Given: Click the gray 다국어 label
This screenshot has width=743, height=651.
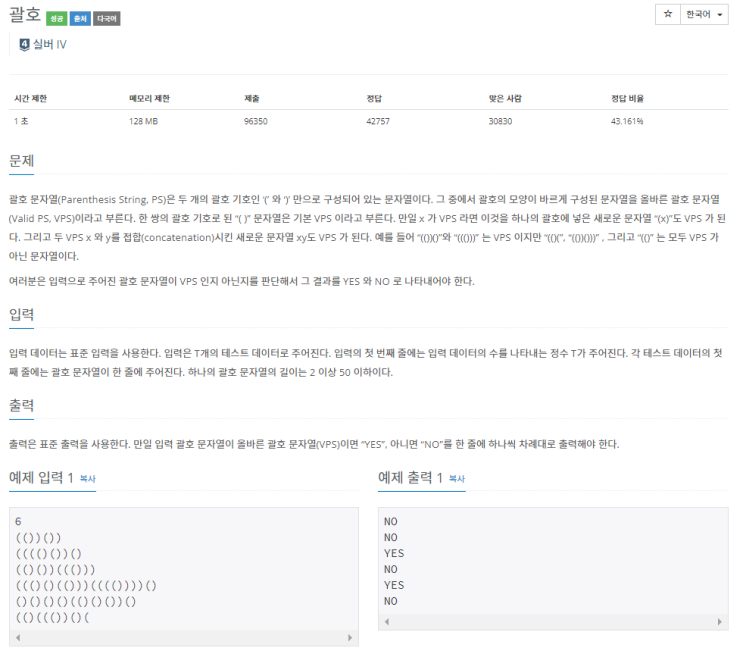Looking at the screenshot, I should 107,18.
